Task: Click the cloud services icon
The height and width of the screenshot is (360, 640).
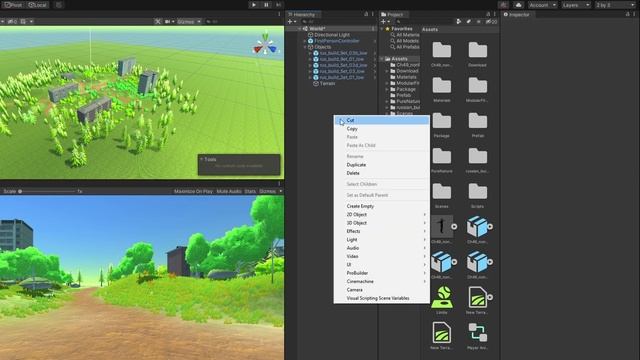Action: [x=518, y=5]
